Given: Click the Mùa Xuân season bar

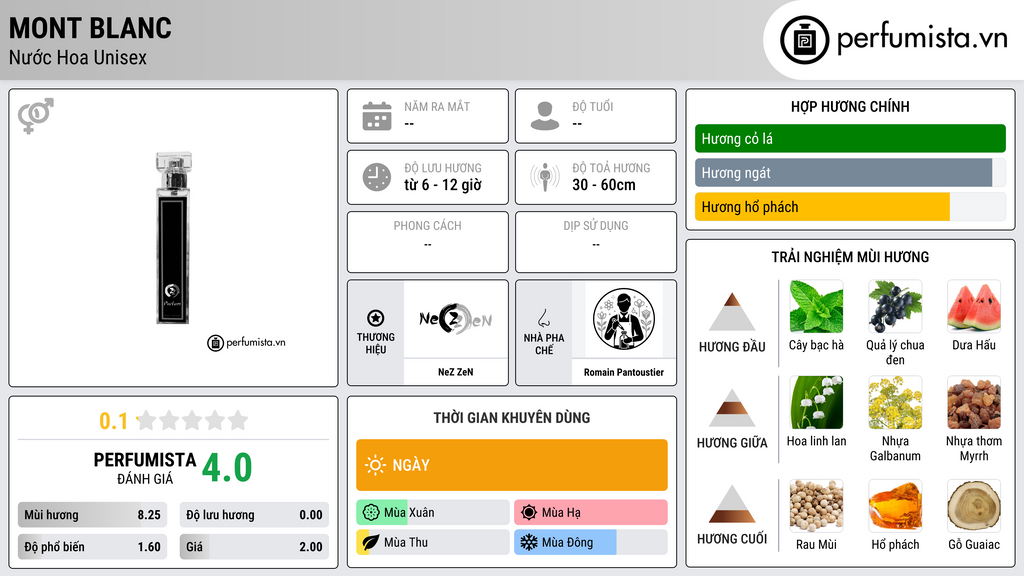Looking at the screenshot, I should [433, 513].
